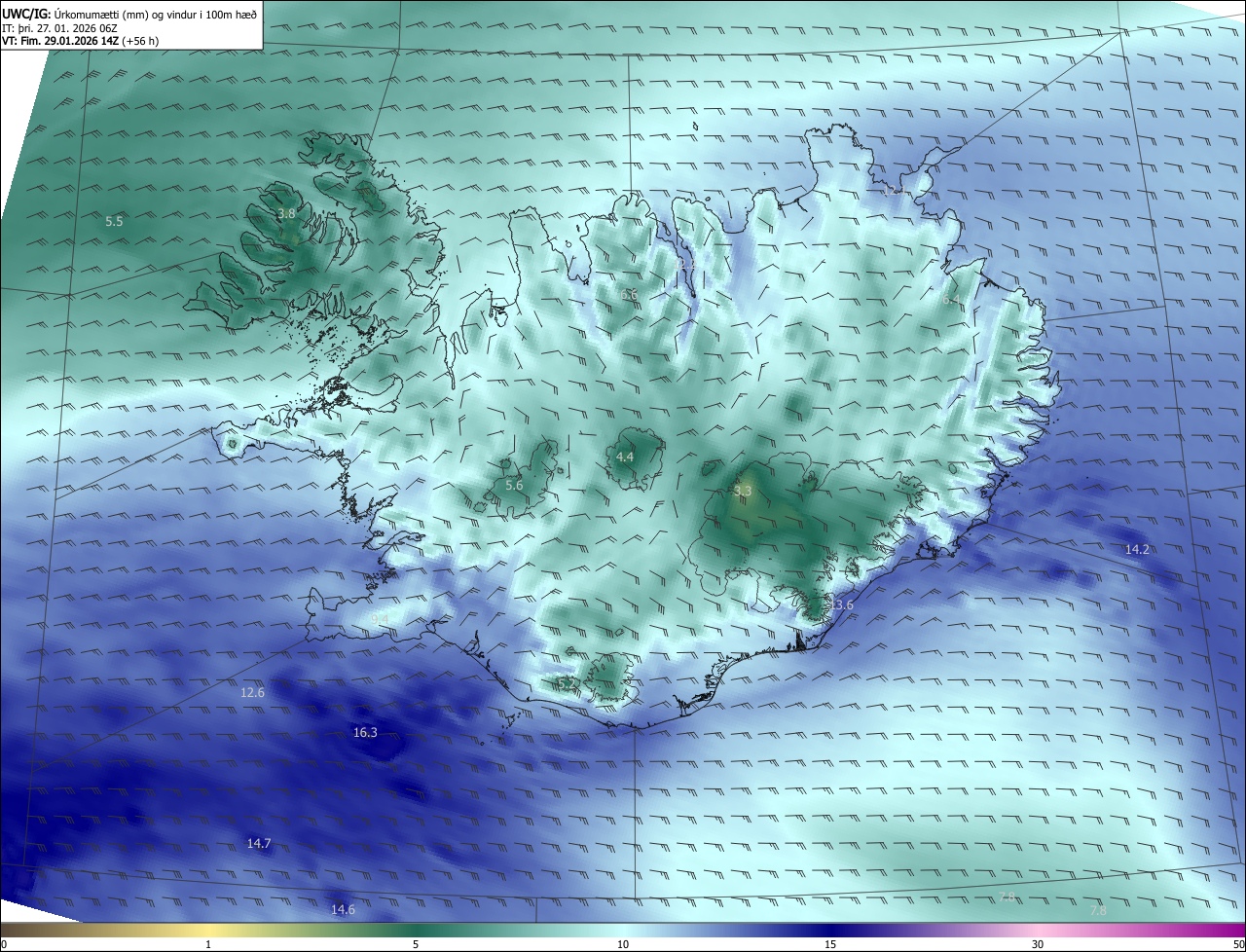
Task: Click the 16.3 value label on the map
Action: [365, 733]
